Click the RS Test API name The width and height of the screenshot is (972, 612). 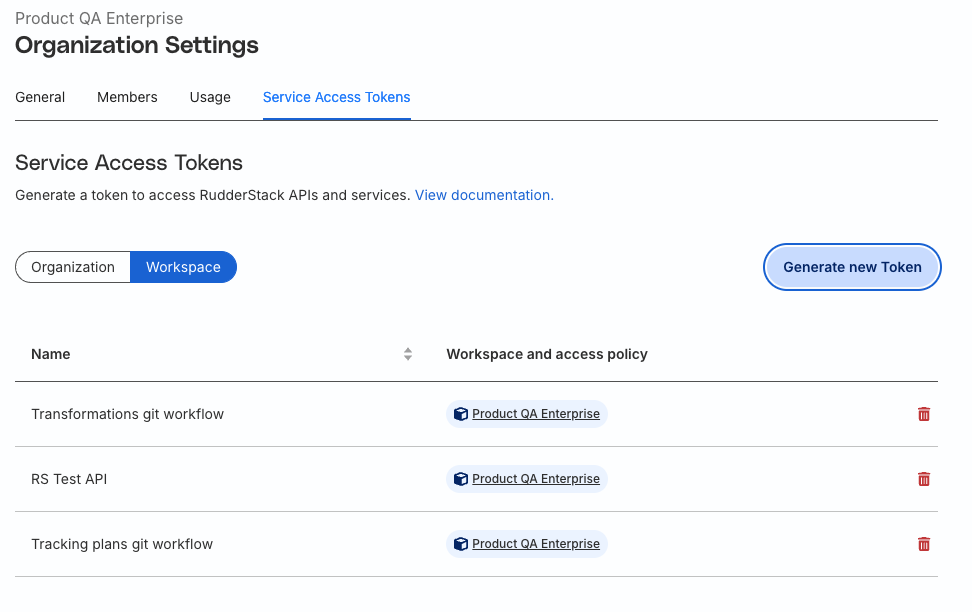coord(69,479)
